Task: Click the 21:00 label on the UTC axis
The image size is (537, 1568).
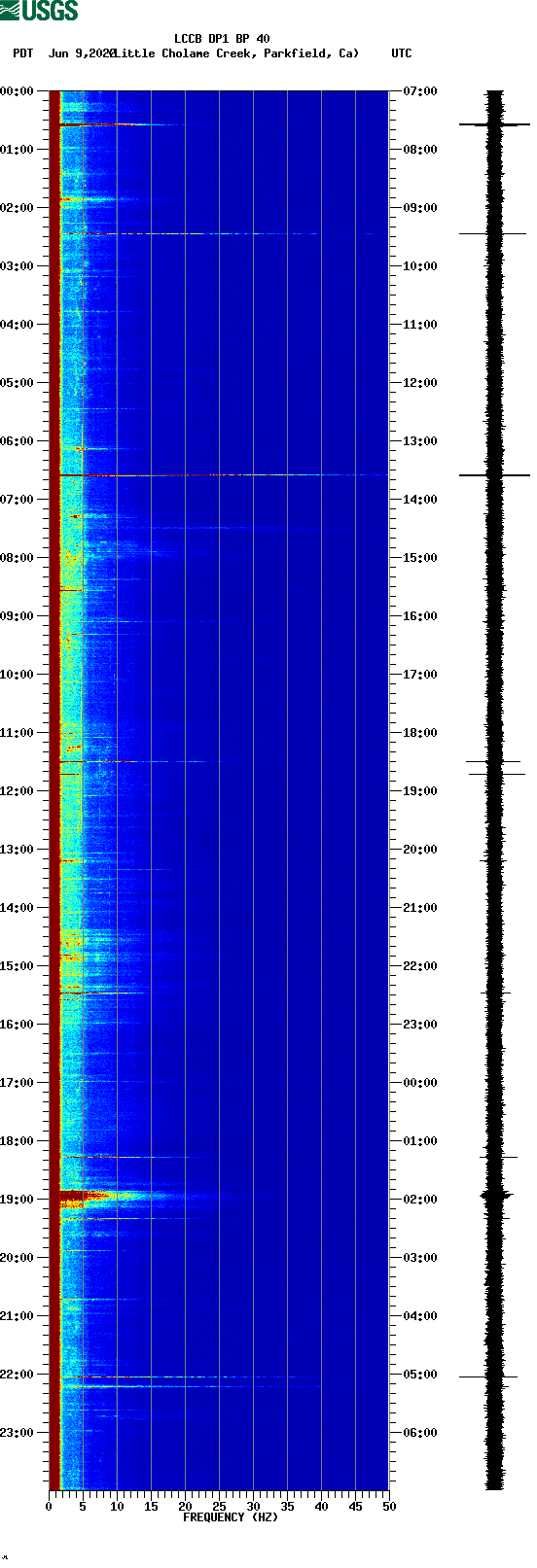Action: tap(420, 908)
